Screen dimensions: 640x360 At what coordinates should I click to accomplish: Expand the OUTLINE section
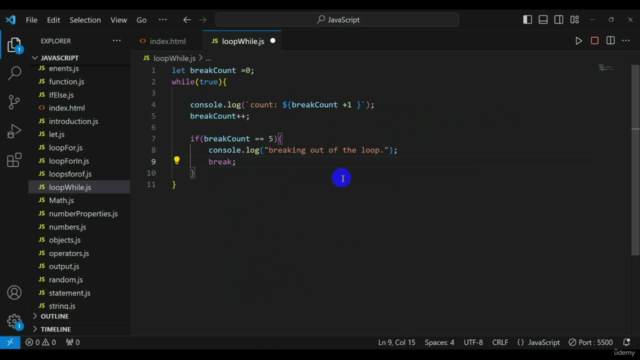pyautogui.click(x=80, y=316)
